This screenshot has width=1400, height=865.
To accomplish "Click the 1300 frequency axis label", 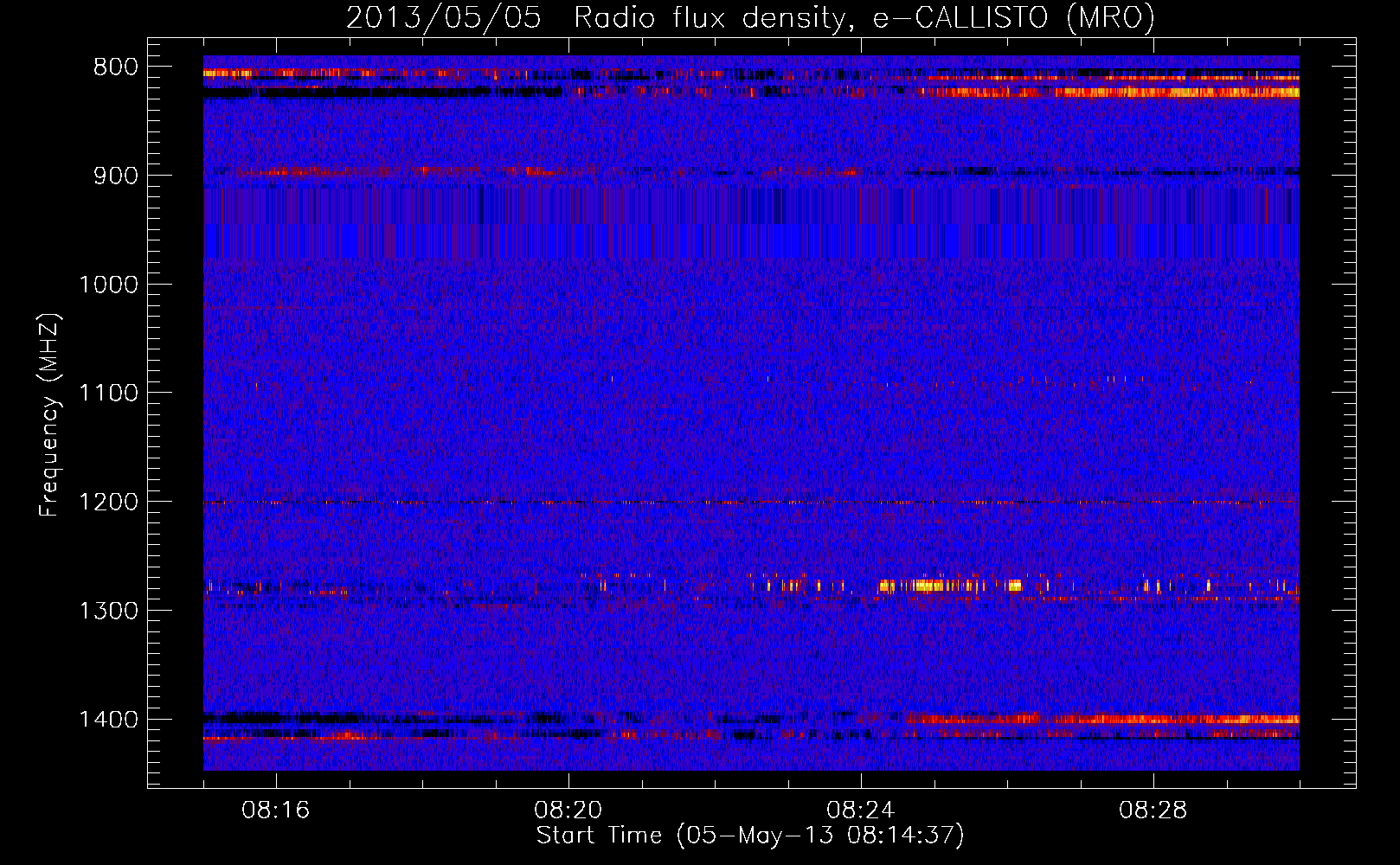I will pos(108,611).
